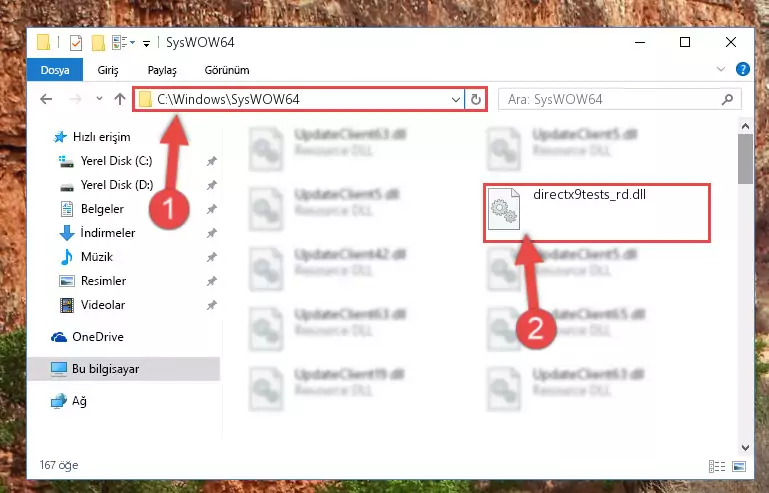Switch to details view in status bar
Viewport: 769px width, 493px height.
pyautogui.click(x=717, y=466)
